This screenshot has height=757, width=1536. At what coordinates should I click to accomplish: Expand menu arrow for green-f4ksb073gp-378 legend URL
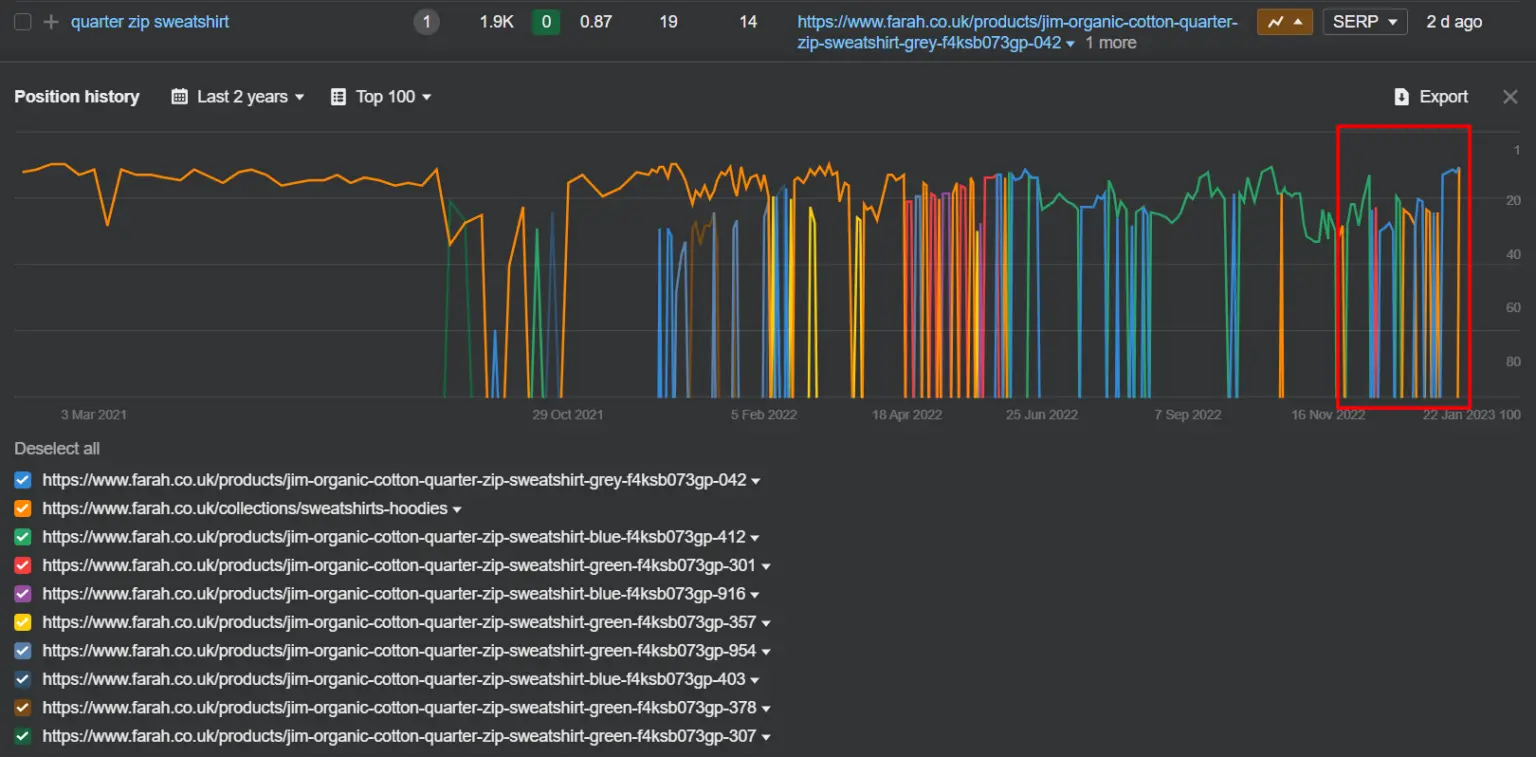pyautogui.click(x=766, y=709)
